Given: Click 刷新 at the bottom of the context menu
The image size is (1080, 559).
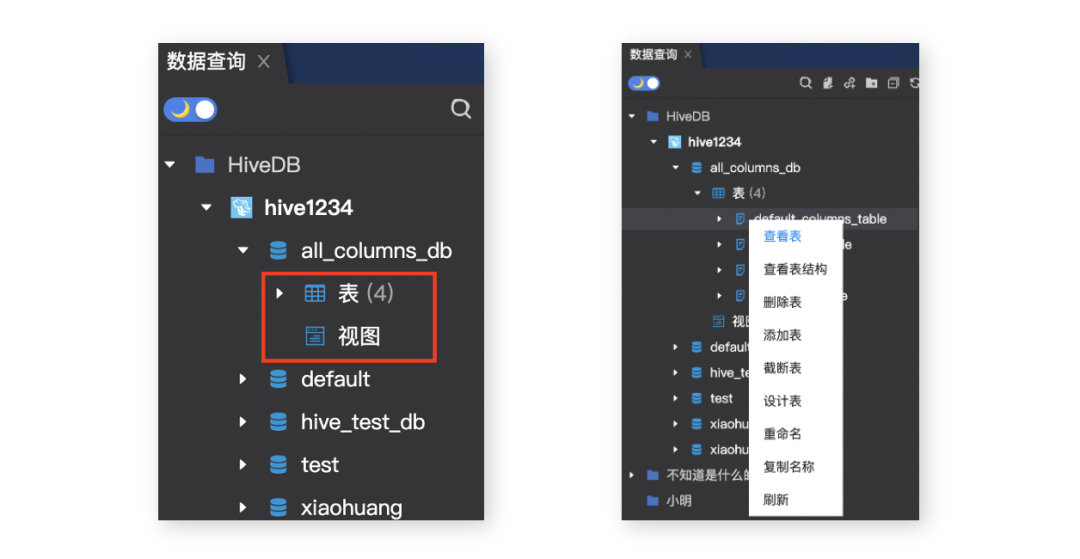Looking at the screenshot, I should click(x=776, y=500).
